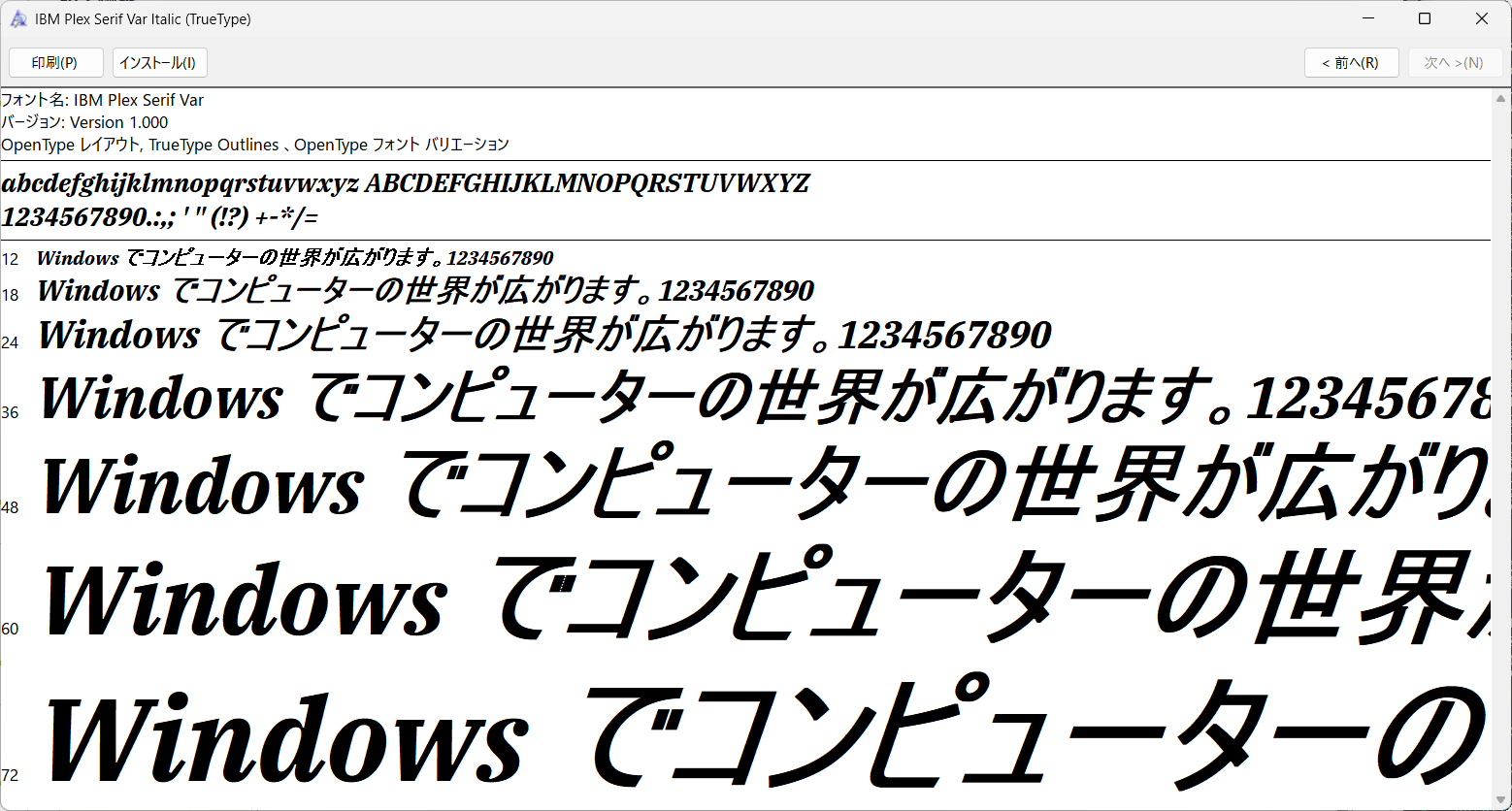Click the 1234567890 digits and punctuation sample line
The width and height of the screenshot is (1512, 811).
[x=160, y=216]
